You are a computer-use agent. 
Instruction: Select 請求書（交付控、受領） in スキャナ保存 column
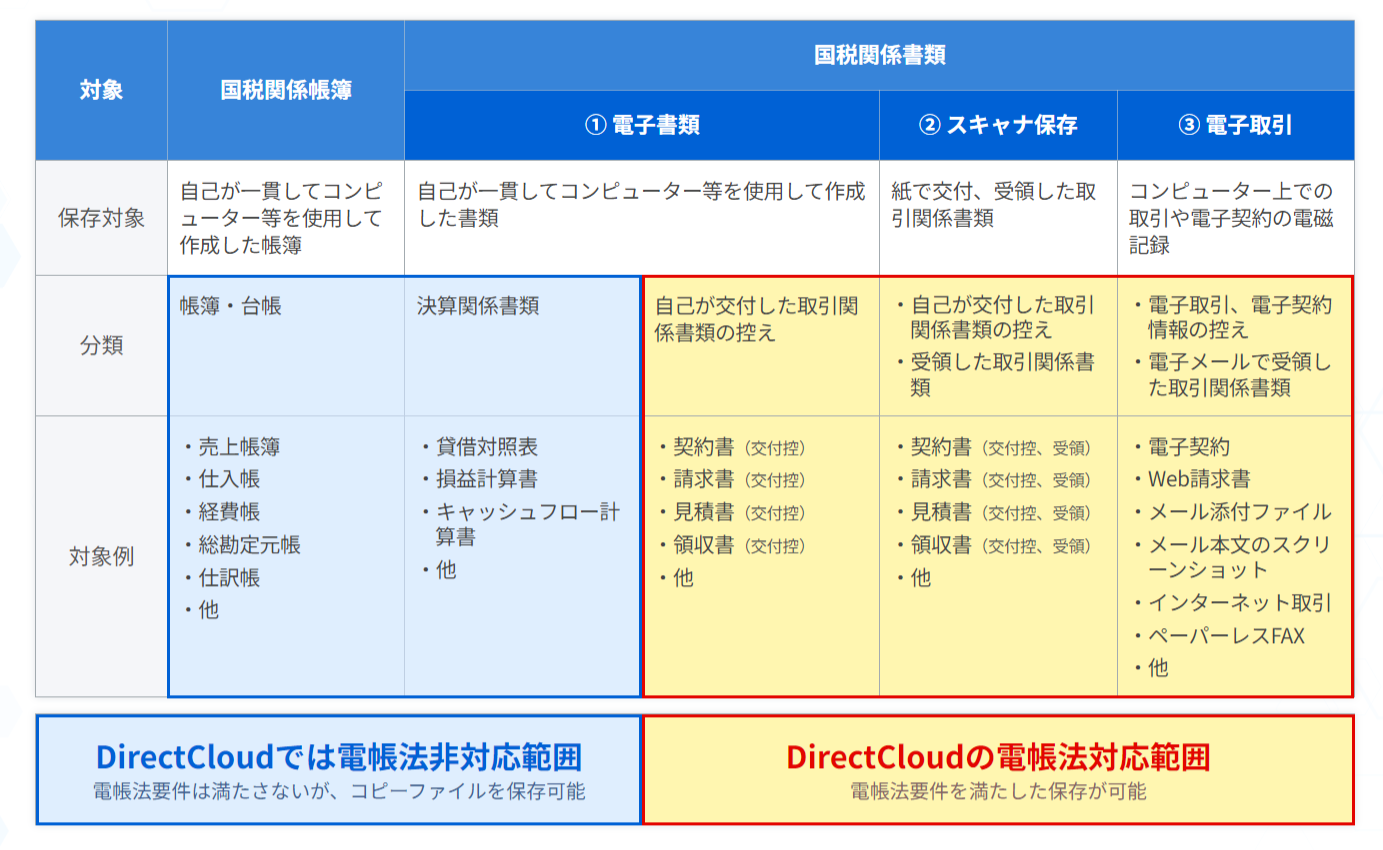pyautogui.click(x=994, y=479)
